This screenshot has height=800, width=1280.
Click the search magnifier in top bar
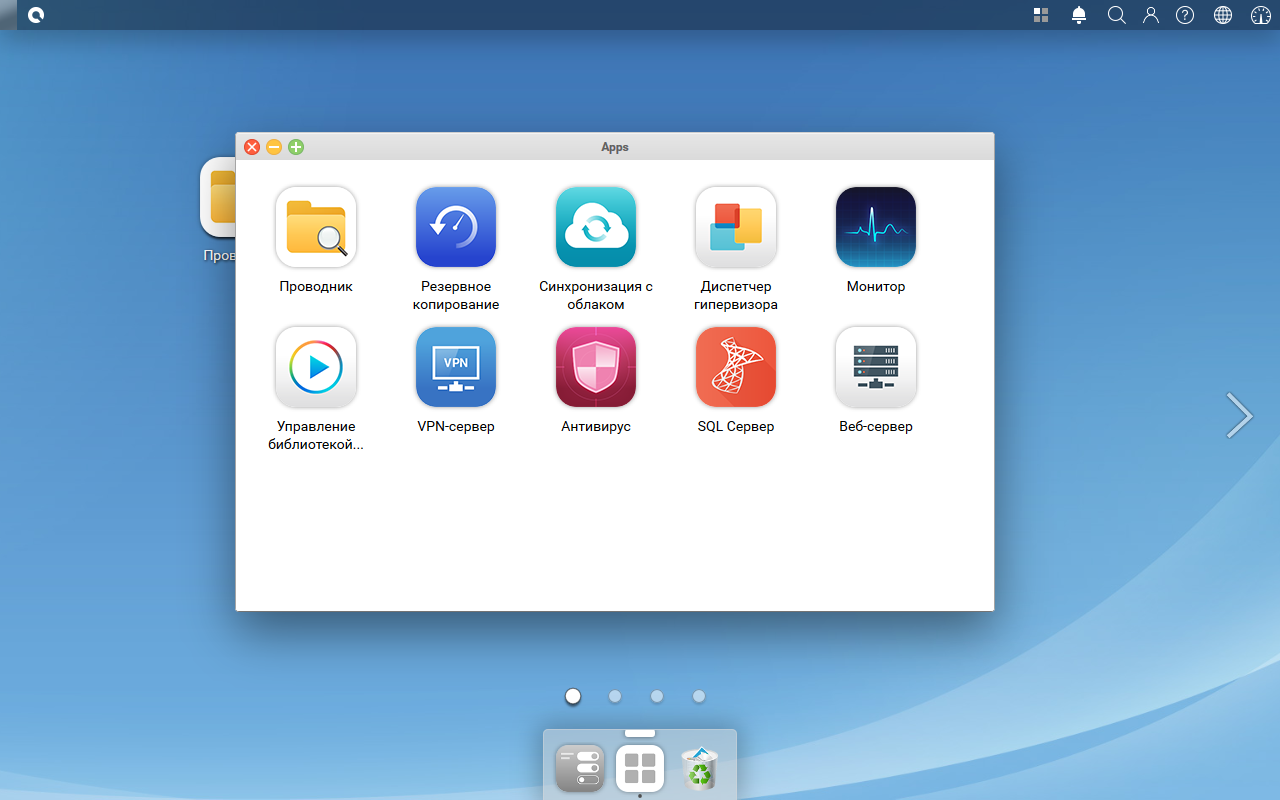(x=1117, y=15)
